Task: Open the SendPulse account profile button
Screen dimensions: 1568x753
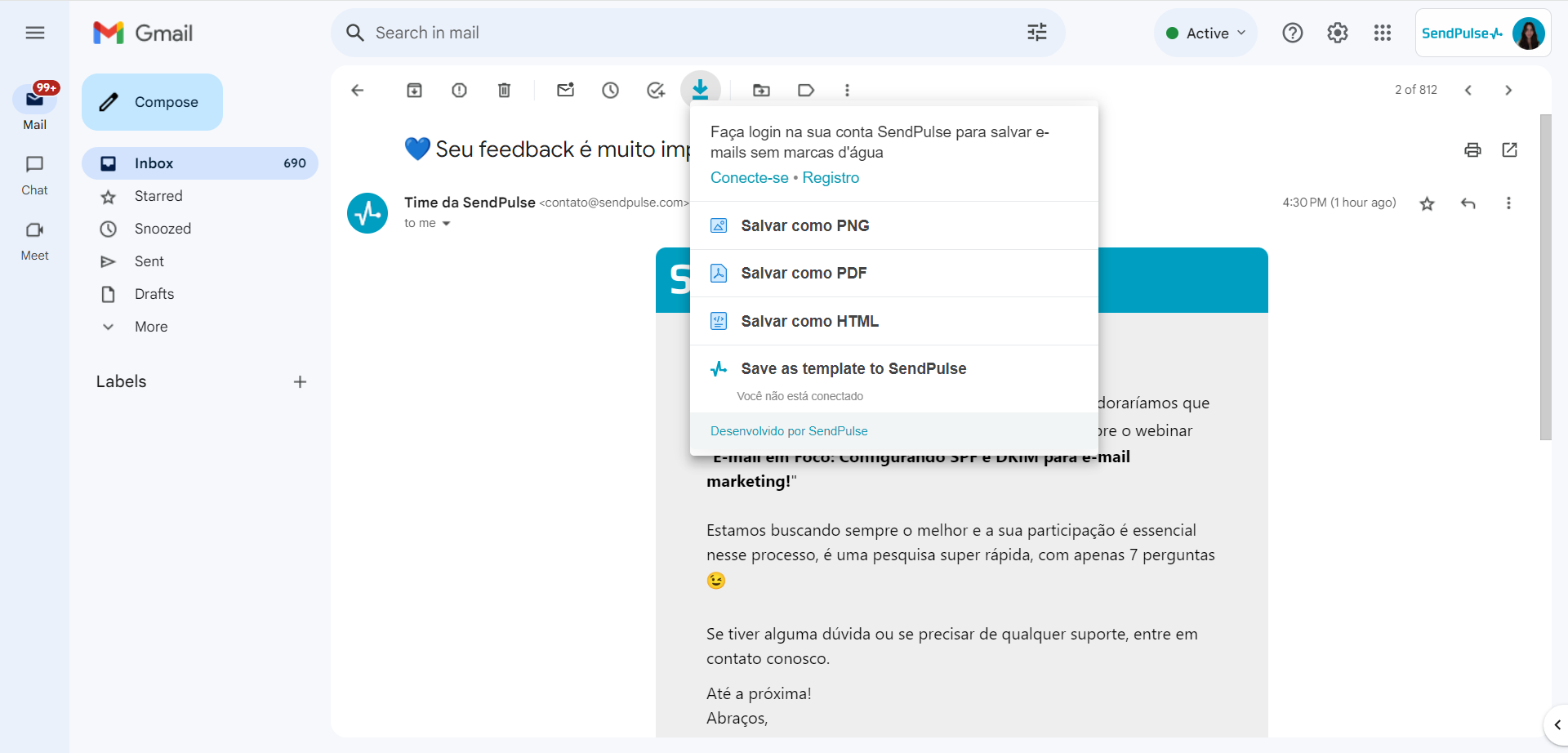Action: tap(1483, 33)
